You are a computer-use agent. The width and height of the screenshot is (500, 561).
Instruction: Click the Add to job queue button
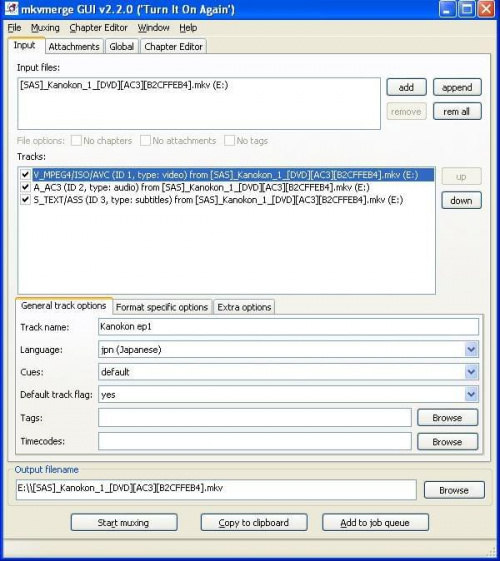375,523
